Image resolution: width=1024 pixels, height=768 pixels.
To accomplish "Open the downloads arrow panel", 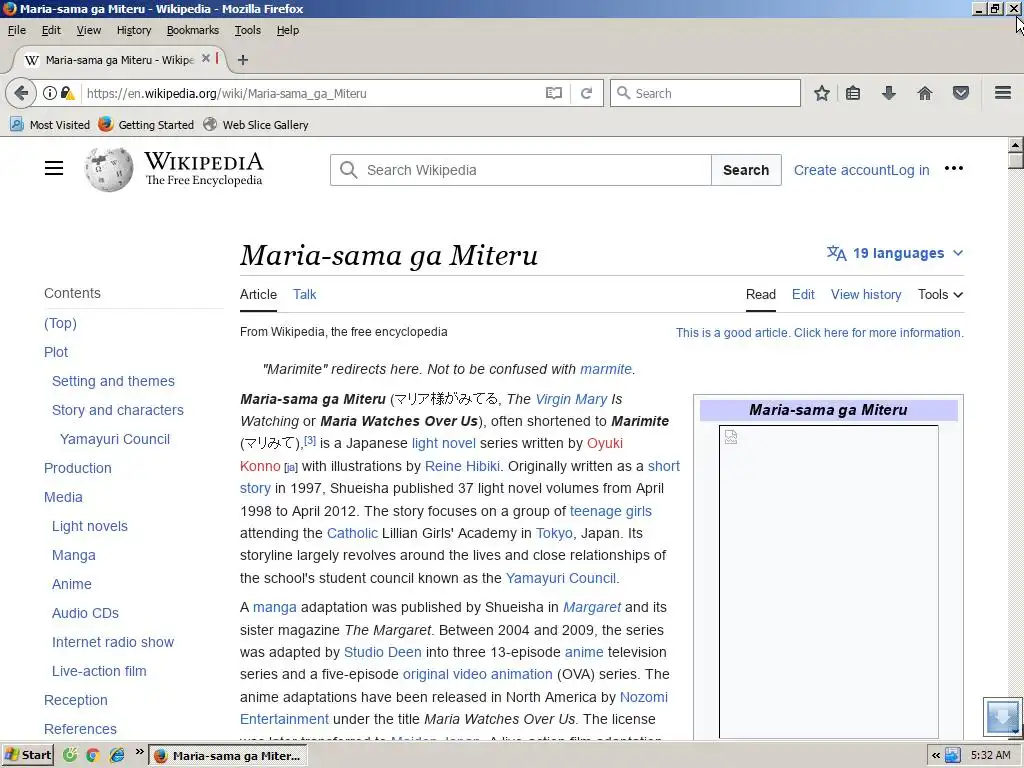I will pyautogui.click(x=889, y=93).
